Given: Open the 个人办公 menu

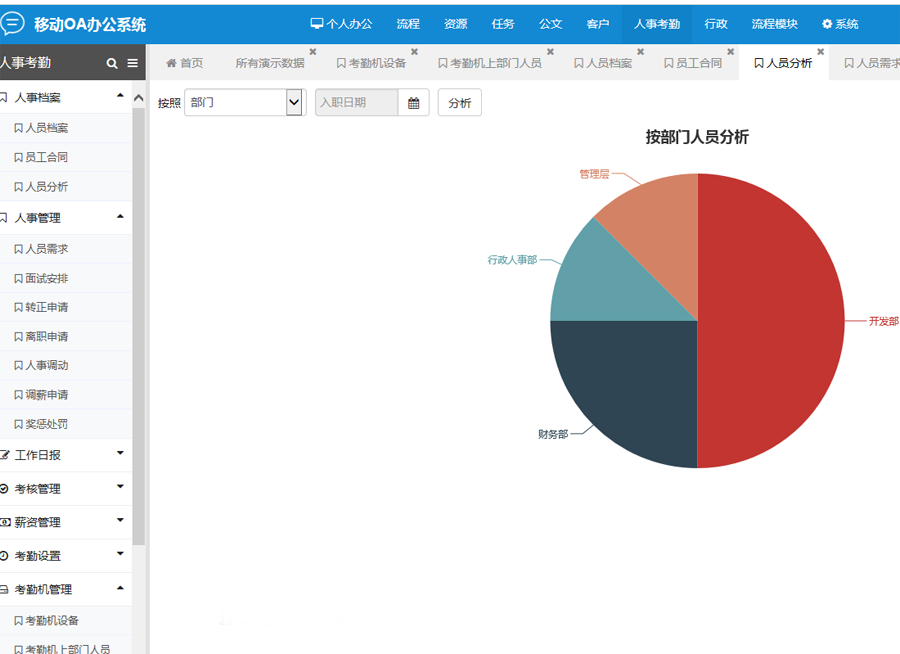Looking at the screenshot, I should (341, 24).
